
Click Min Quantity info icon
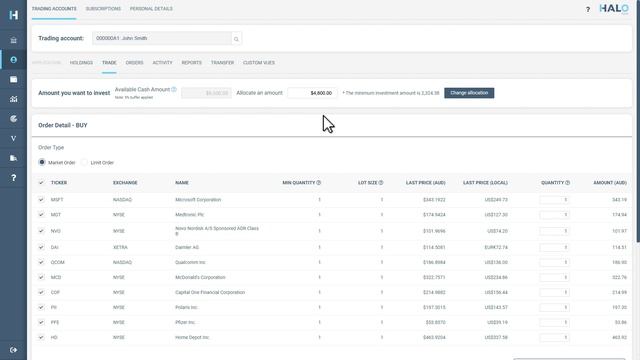318,182
